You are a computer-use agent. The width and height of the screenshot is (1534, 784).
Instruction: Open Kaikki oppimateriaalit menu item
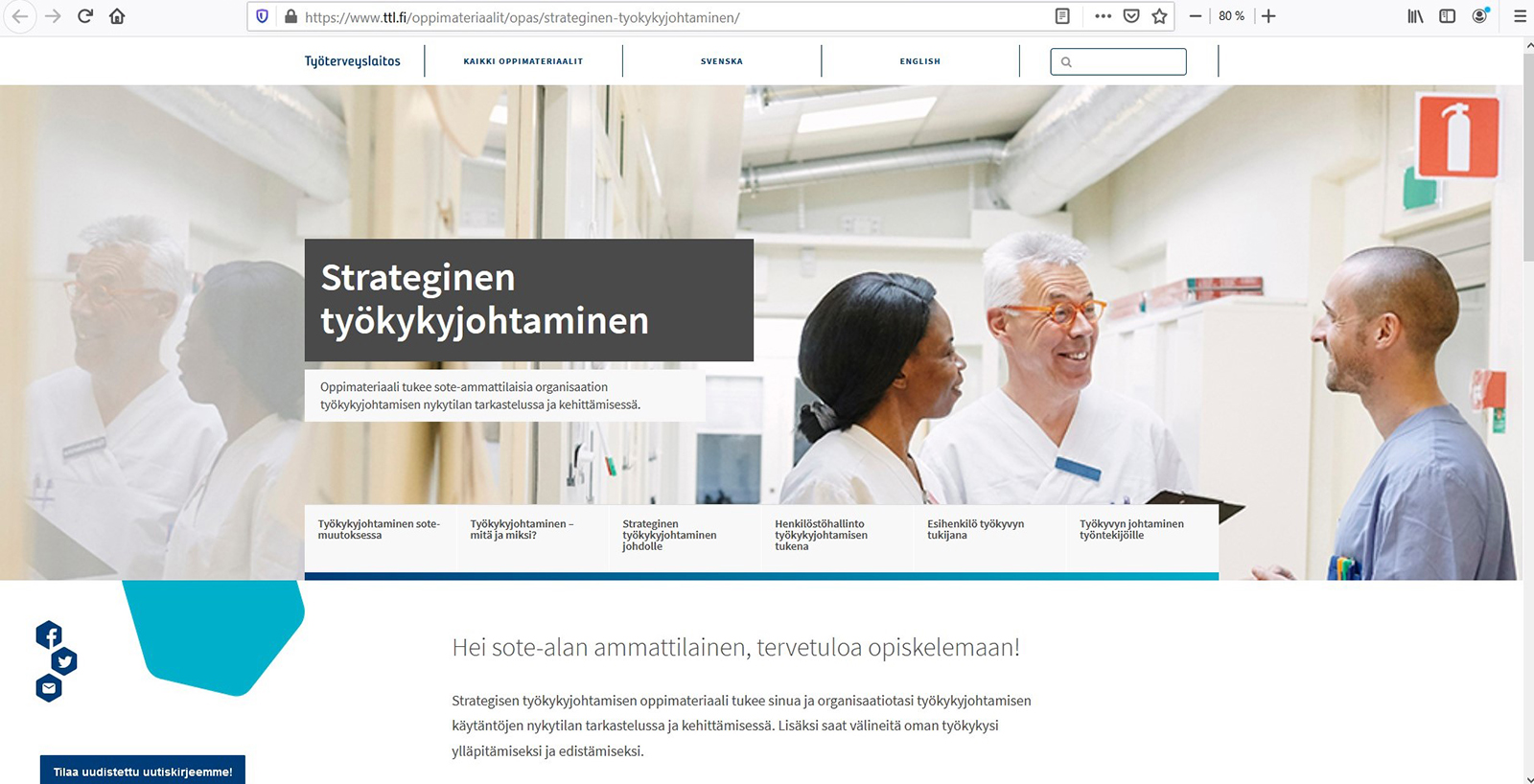pyautogui.click(x=523, y=61)
